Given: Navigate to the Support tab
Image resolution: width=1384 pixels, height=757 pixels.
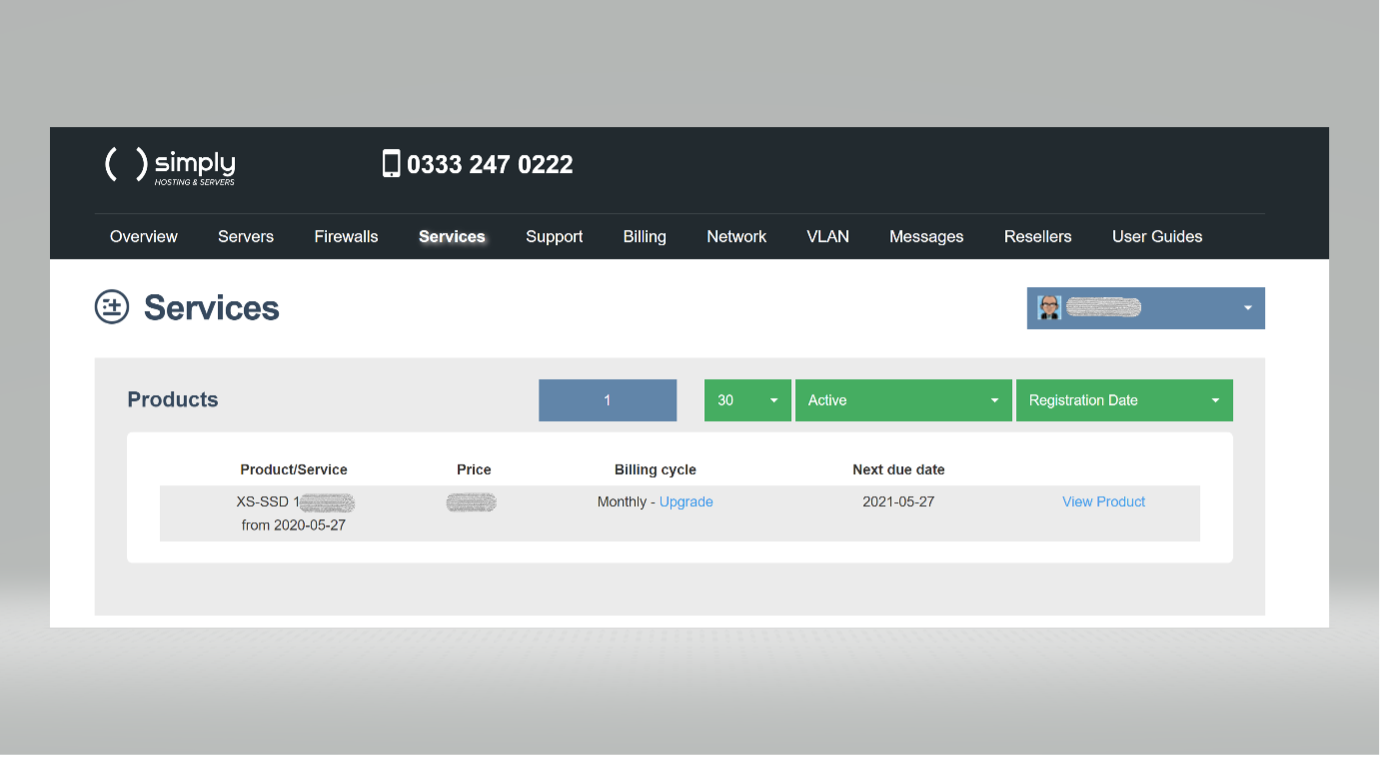Looking at the screenshot, I should pos(554,236).
